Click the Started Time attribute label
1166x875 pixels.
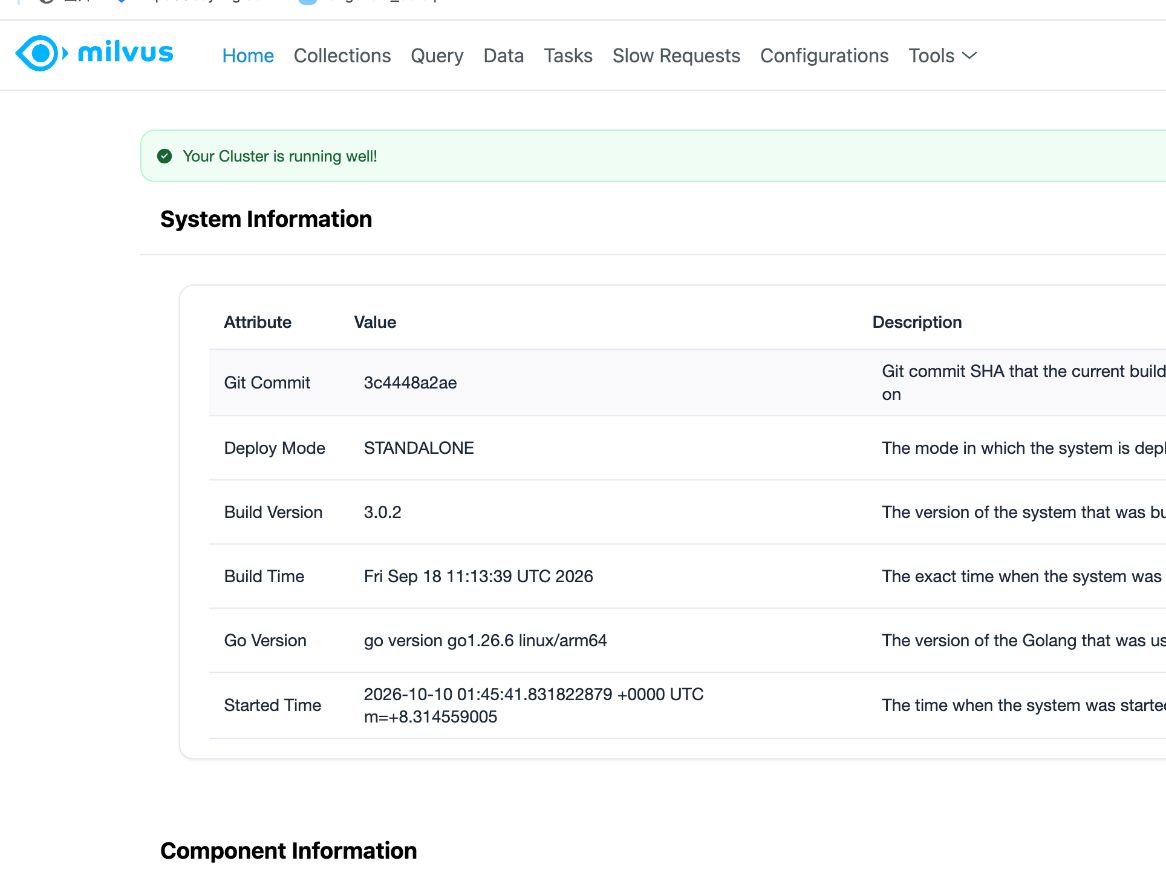[x=272, y=706]
